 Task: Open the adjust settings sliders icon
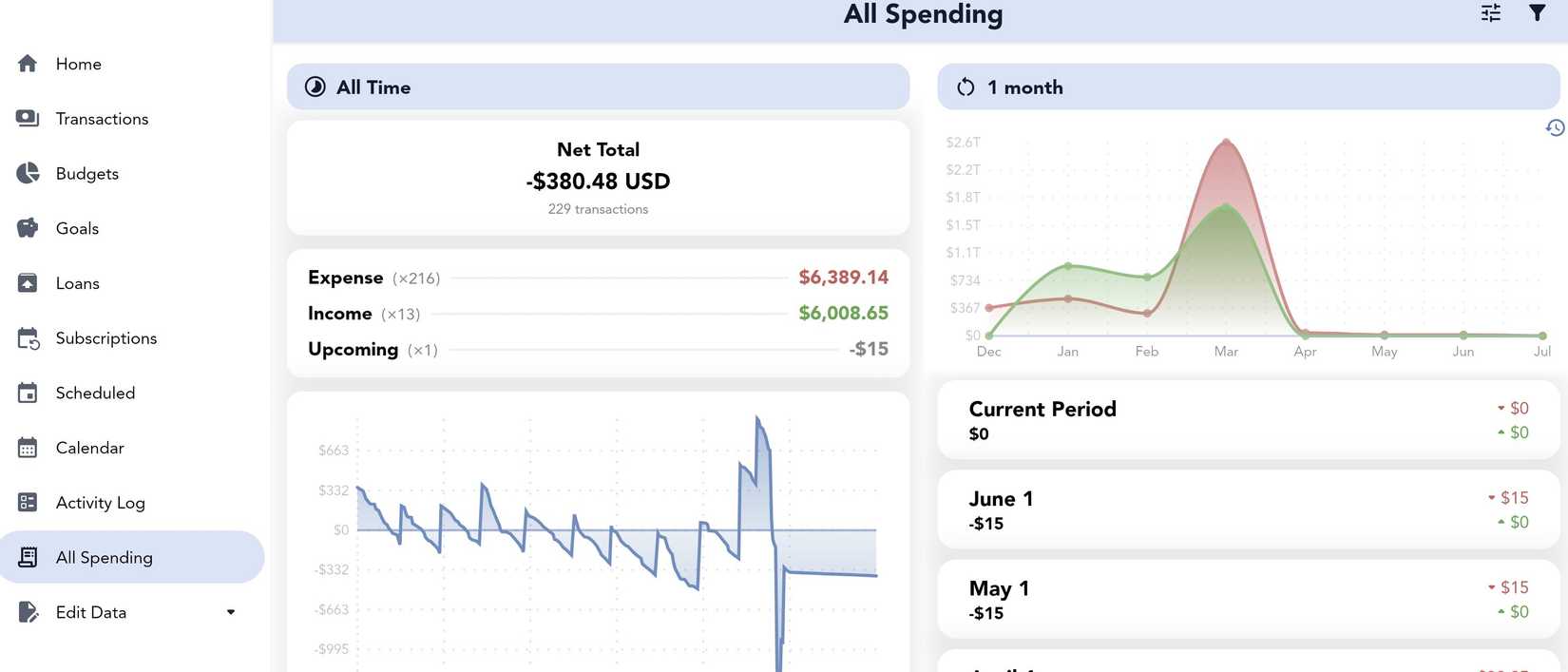1490,13
